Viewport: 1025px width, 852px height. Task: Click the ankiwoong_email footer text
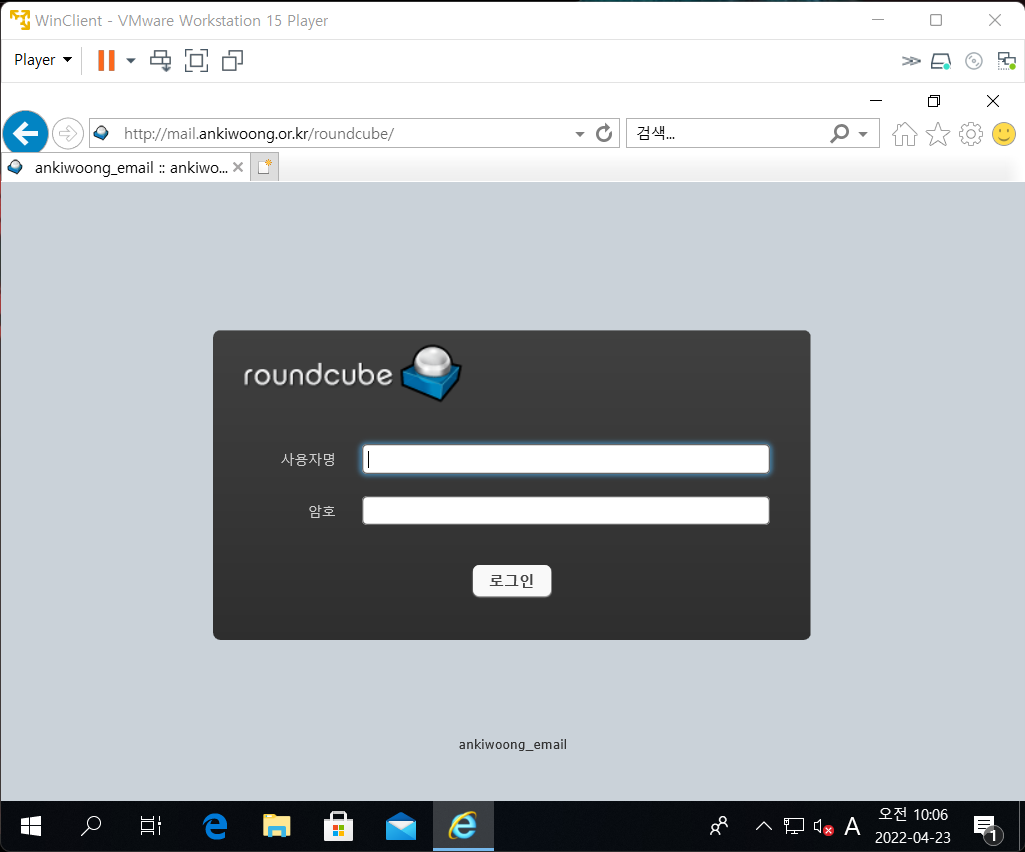[512, 744]
